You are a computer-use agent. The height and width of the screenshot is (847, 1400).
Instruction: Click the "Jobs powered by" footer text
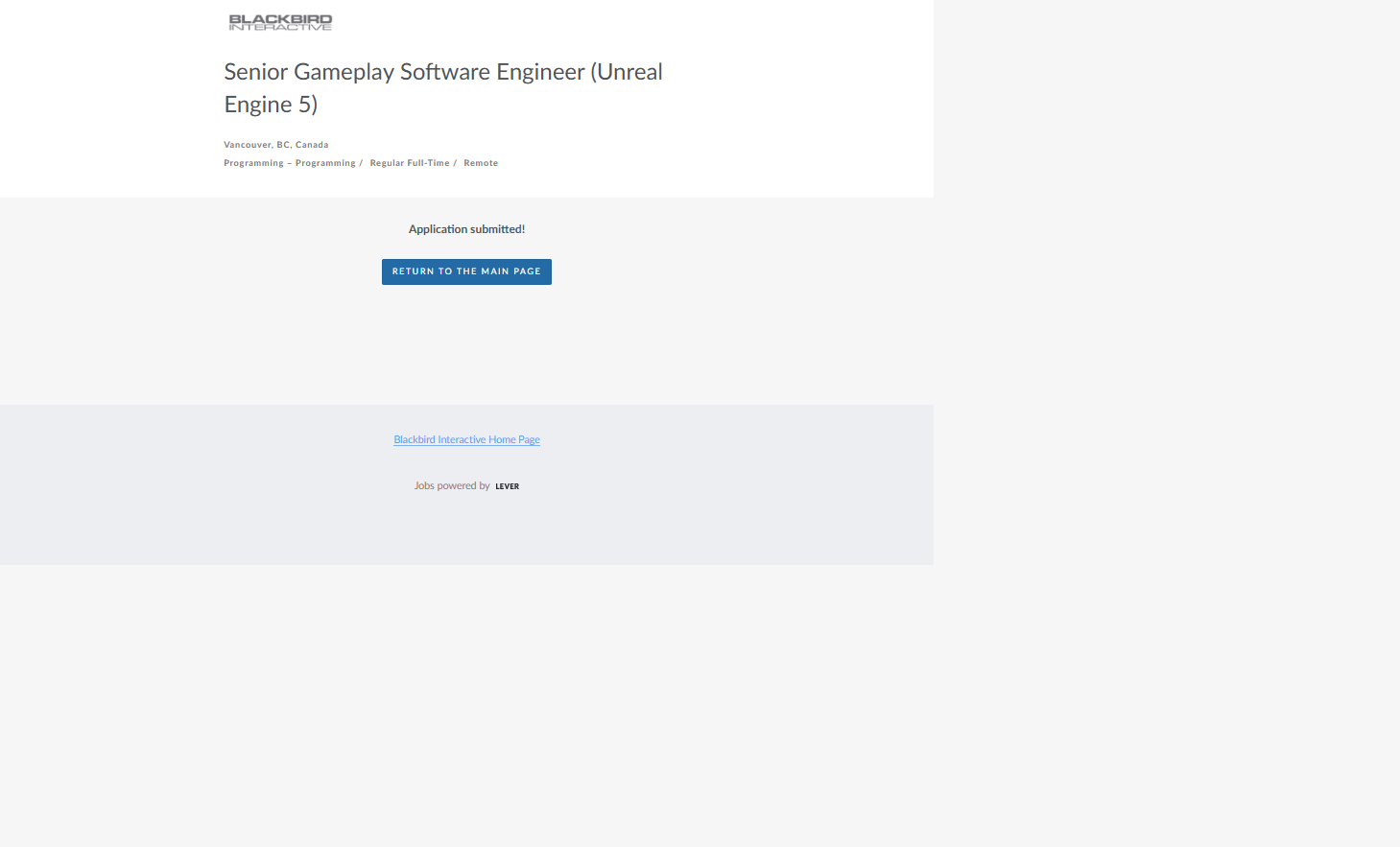(x=452, y=486)
